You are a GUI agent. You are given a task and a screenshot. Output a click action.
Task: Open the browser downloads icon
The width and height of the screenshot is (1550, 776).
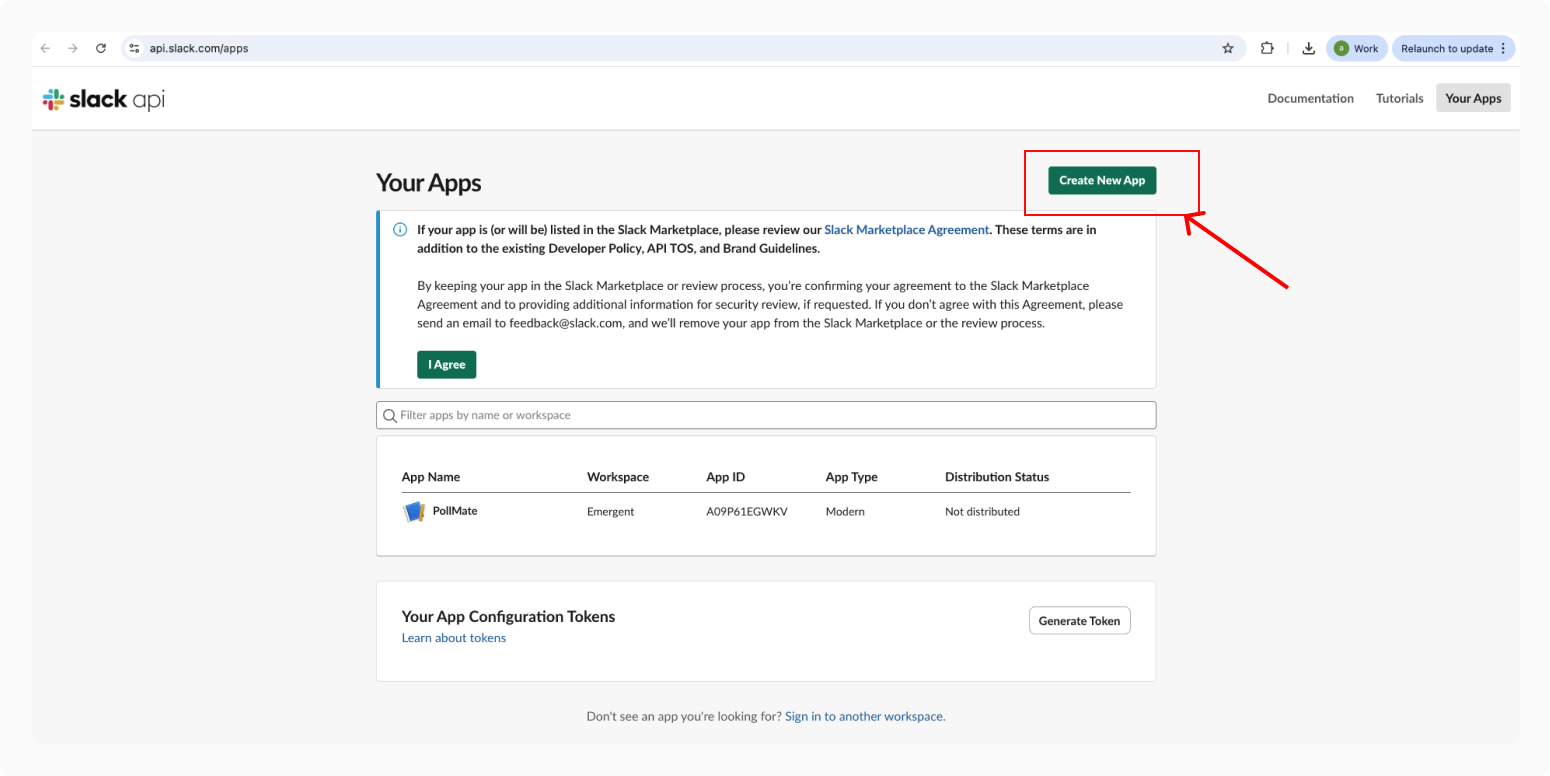1308,48
